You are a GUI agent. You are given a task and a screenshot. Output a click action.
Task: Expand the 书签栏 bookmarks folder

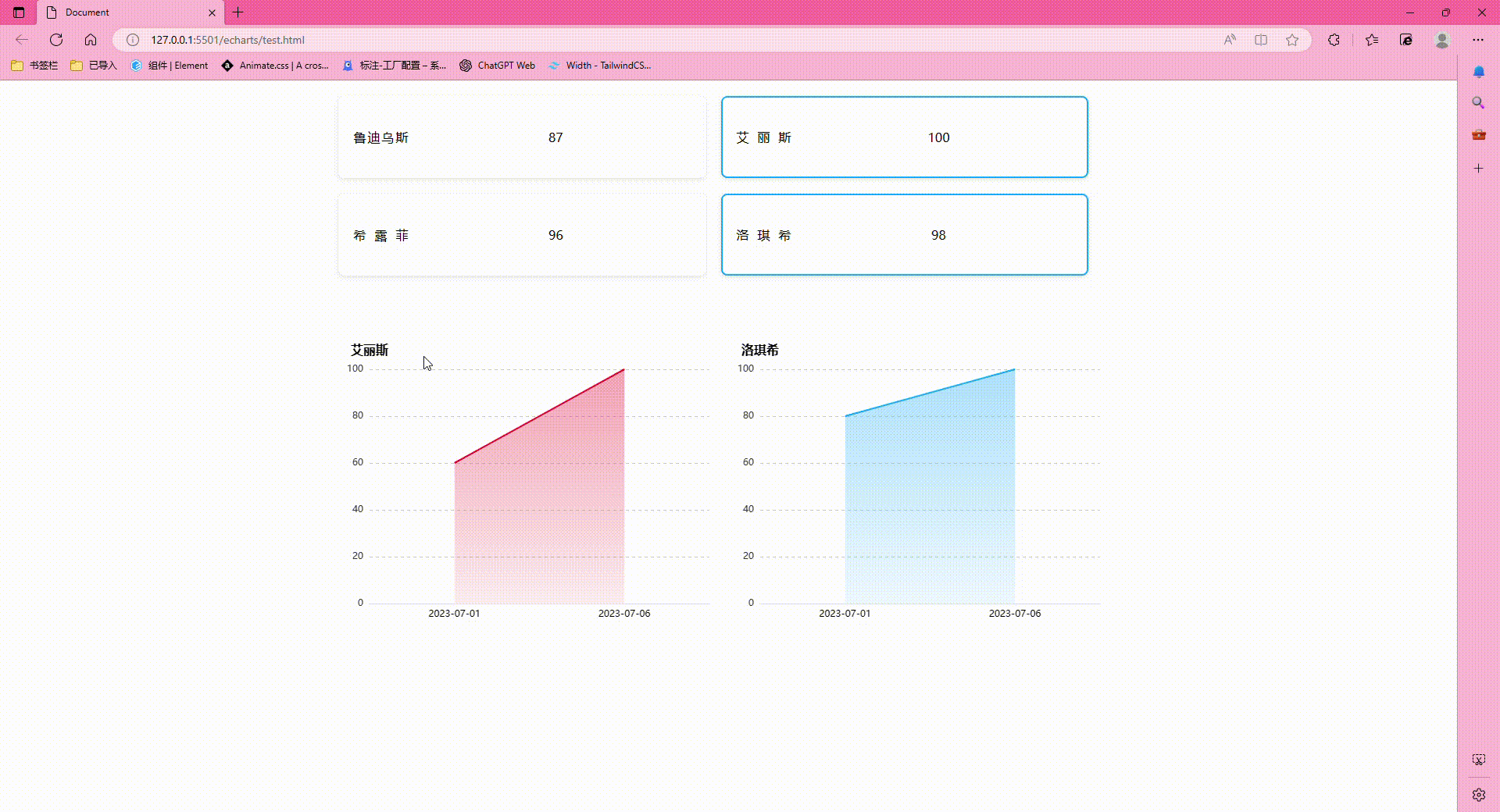[35, 66]
